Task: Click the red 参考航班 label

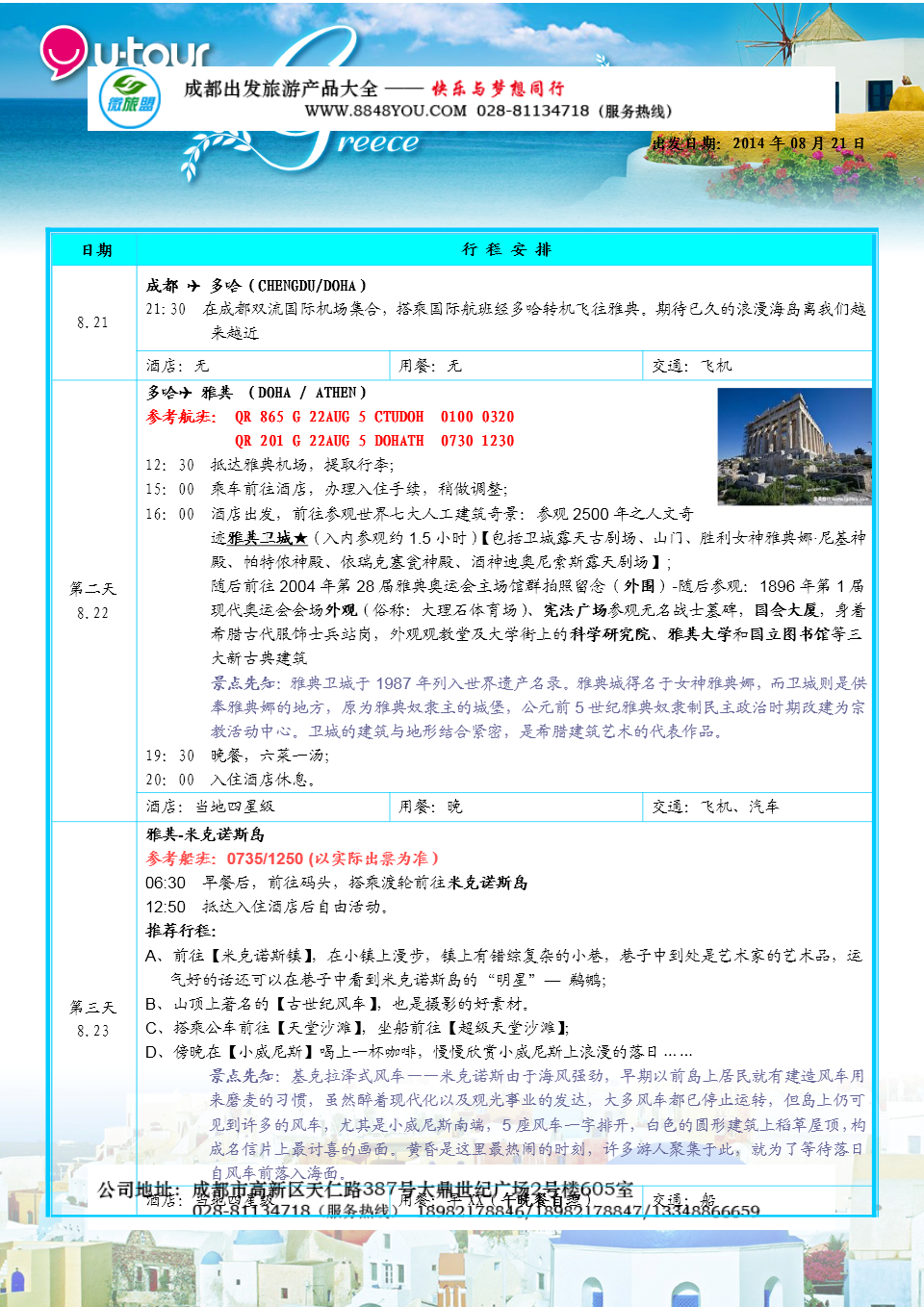Action: tap(181, 417)
